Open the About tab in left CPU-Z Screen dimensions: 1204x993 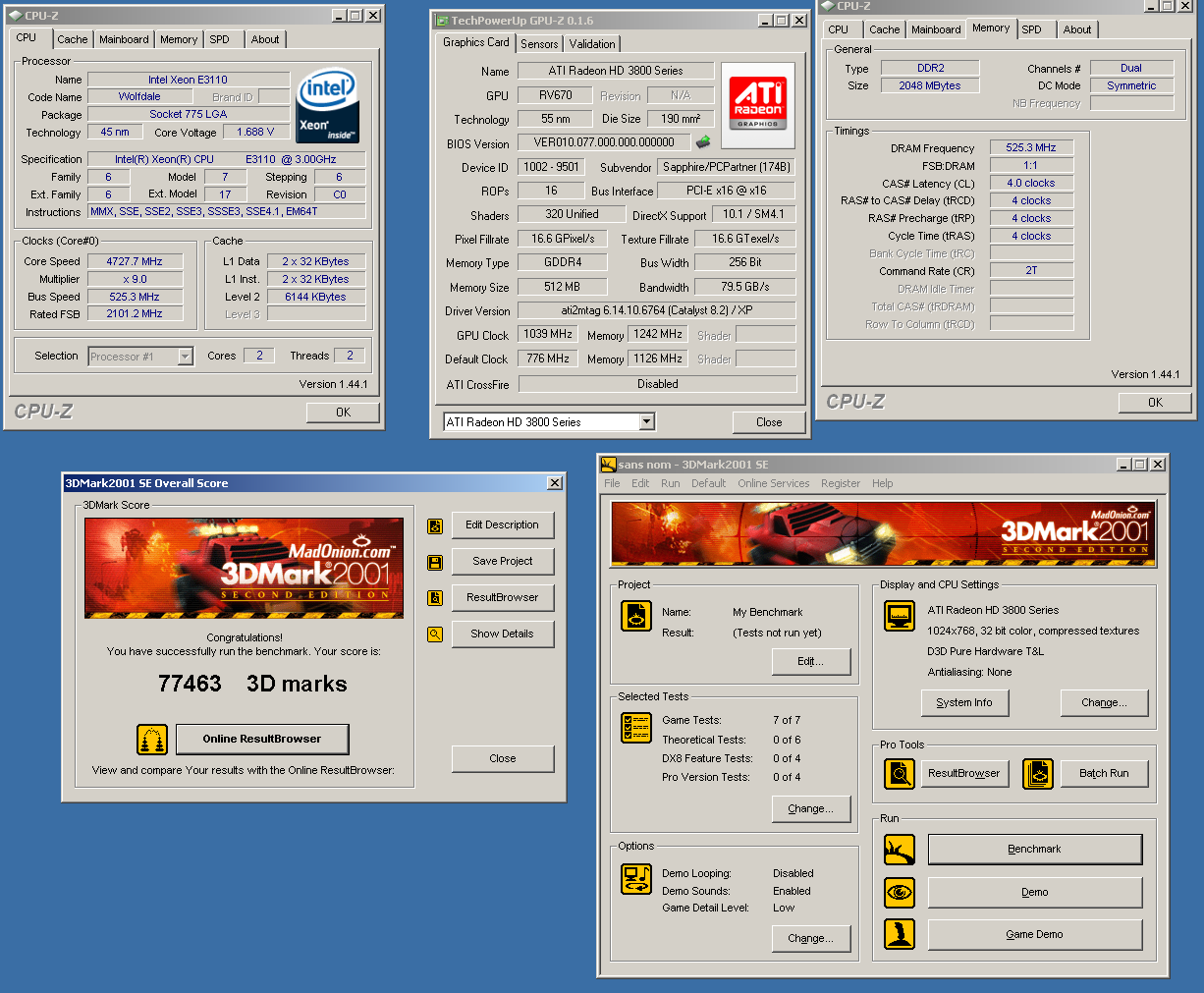[x=265, y=39]
